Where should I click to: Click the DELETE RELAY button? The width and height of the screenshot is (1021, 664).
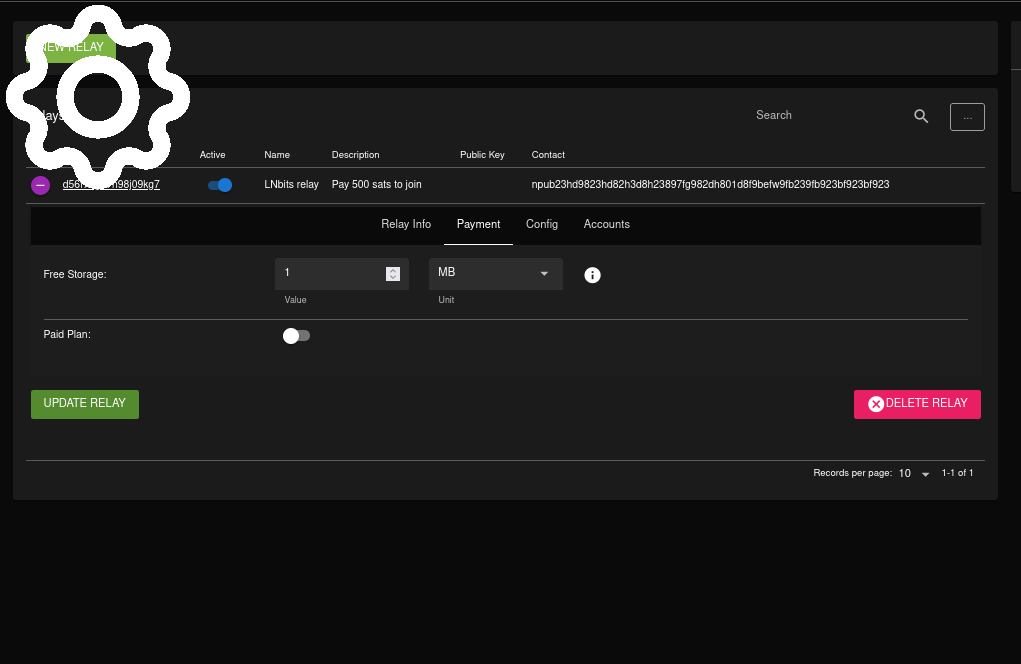point(917,404)
